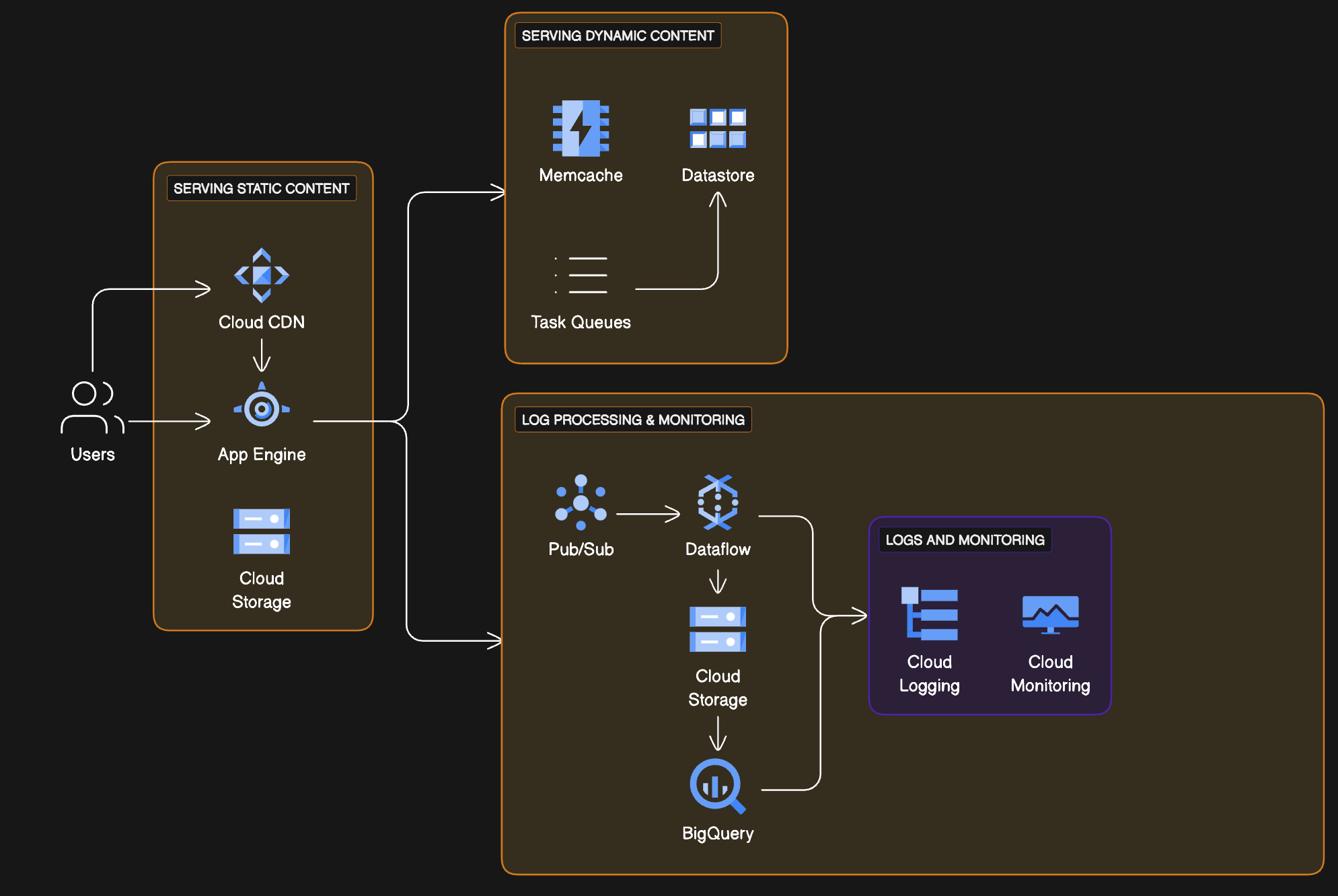Click the Cloud CDN text label
Viewport: 1338px width, 896px height.
click(x=262, y=322)
